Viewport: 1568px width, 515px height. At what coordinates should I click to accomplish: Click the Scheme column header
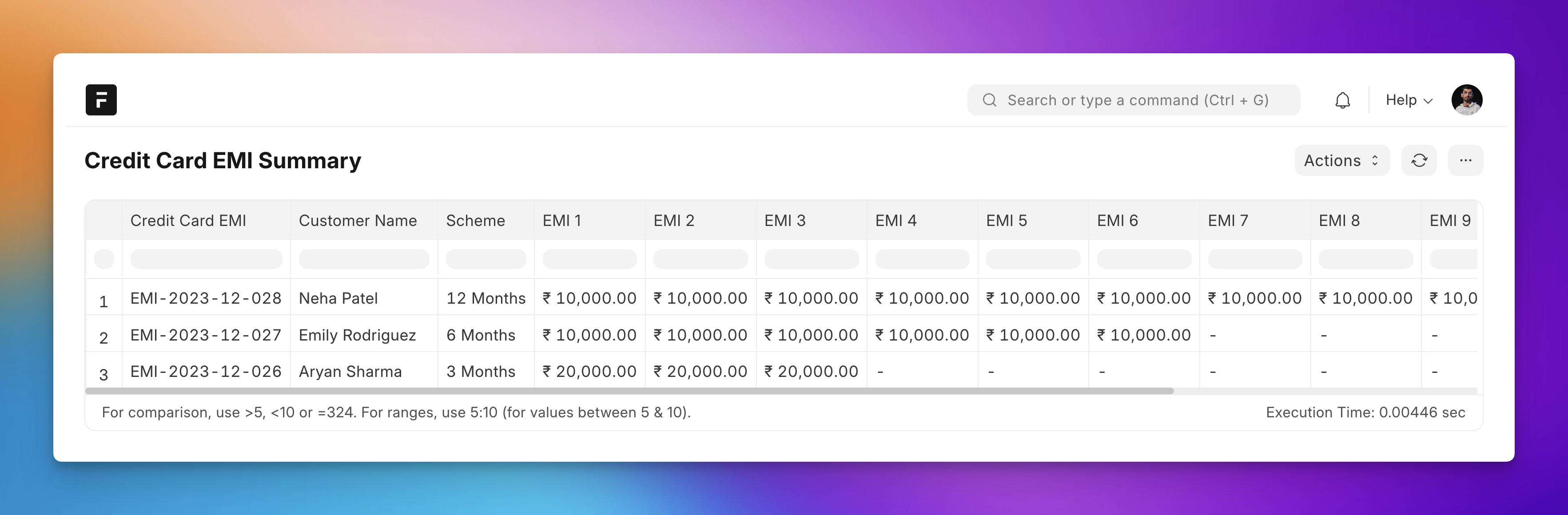pyautogui.click(x=477, y=220)
